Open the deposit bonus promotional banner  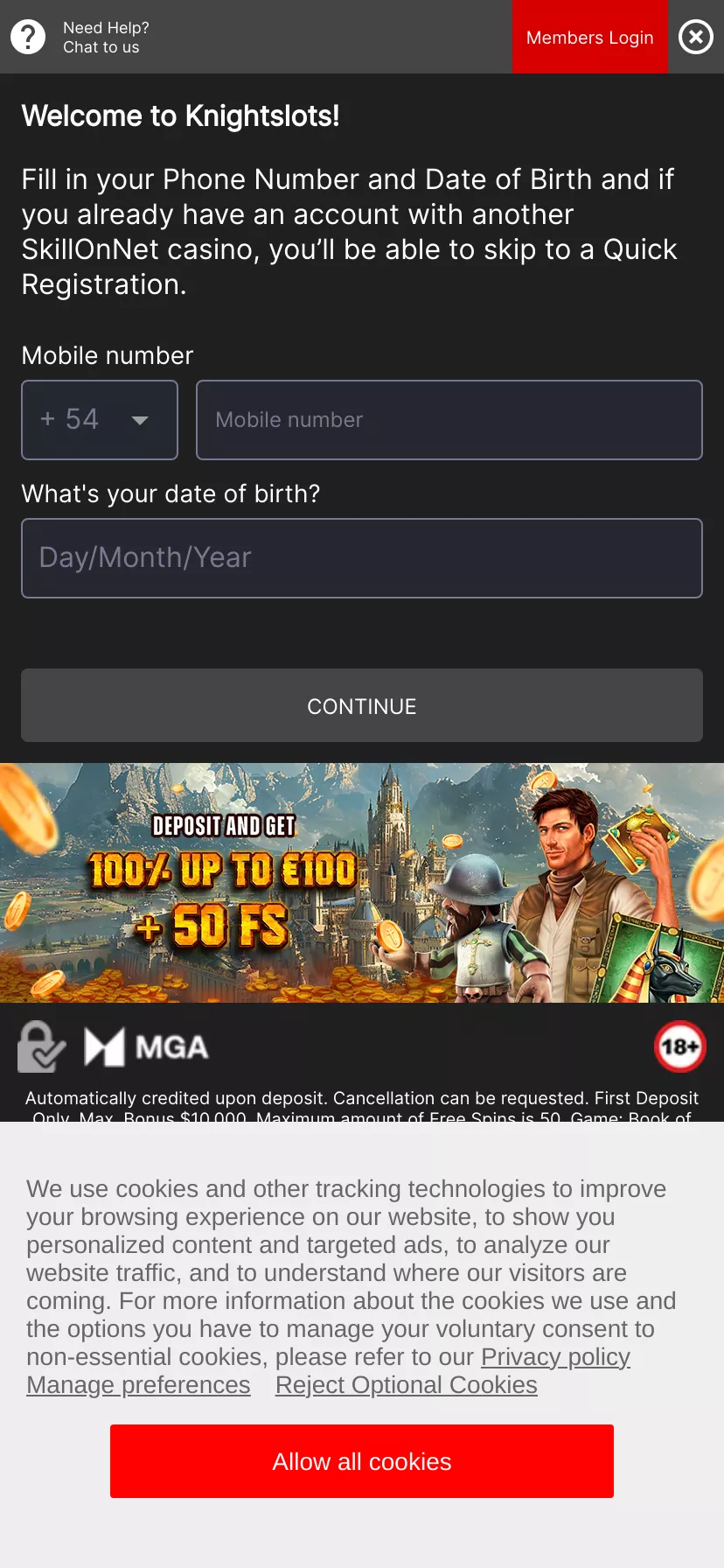pos(362,883)
